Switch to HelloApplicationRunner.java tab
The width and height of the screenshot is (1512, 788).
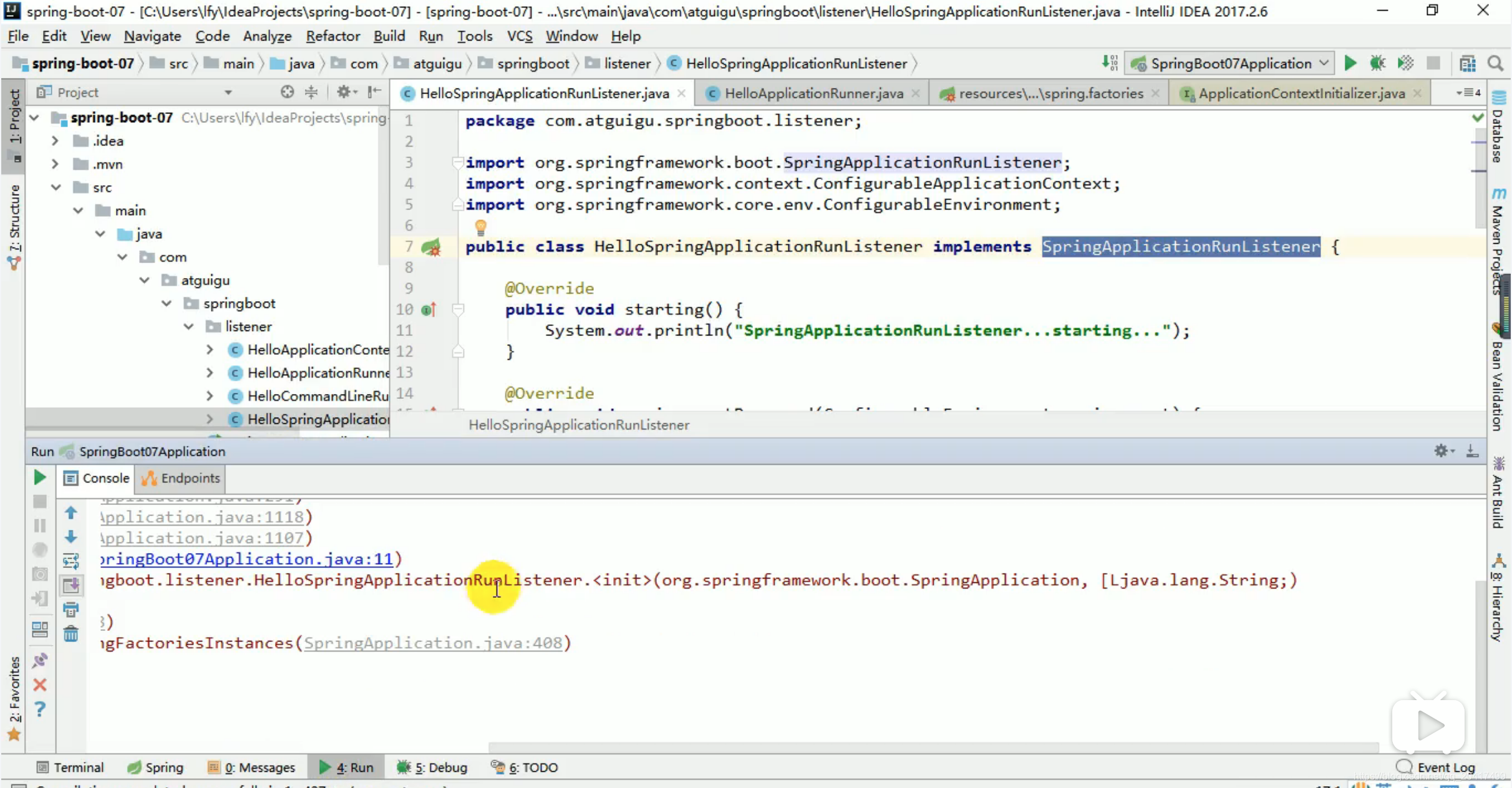813,93
